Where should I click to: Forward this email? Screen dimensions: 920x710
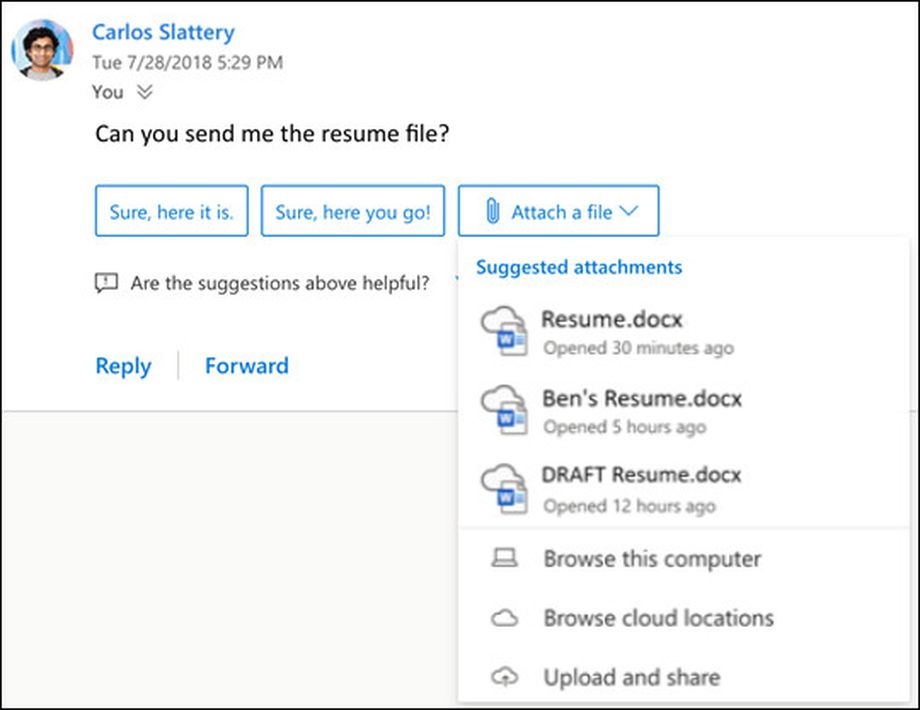tap(246, 366)
